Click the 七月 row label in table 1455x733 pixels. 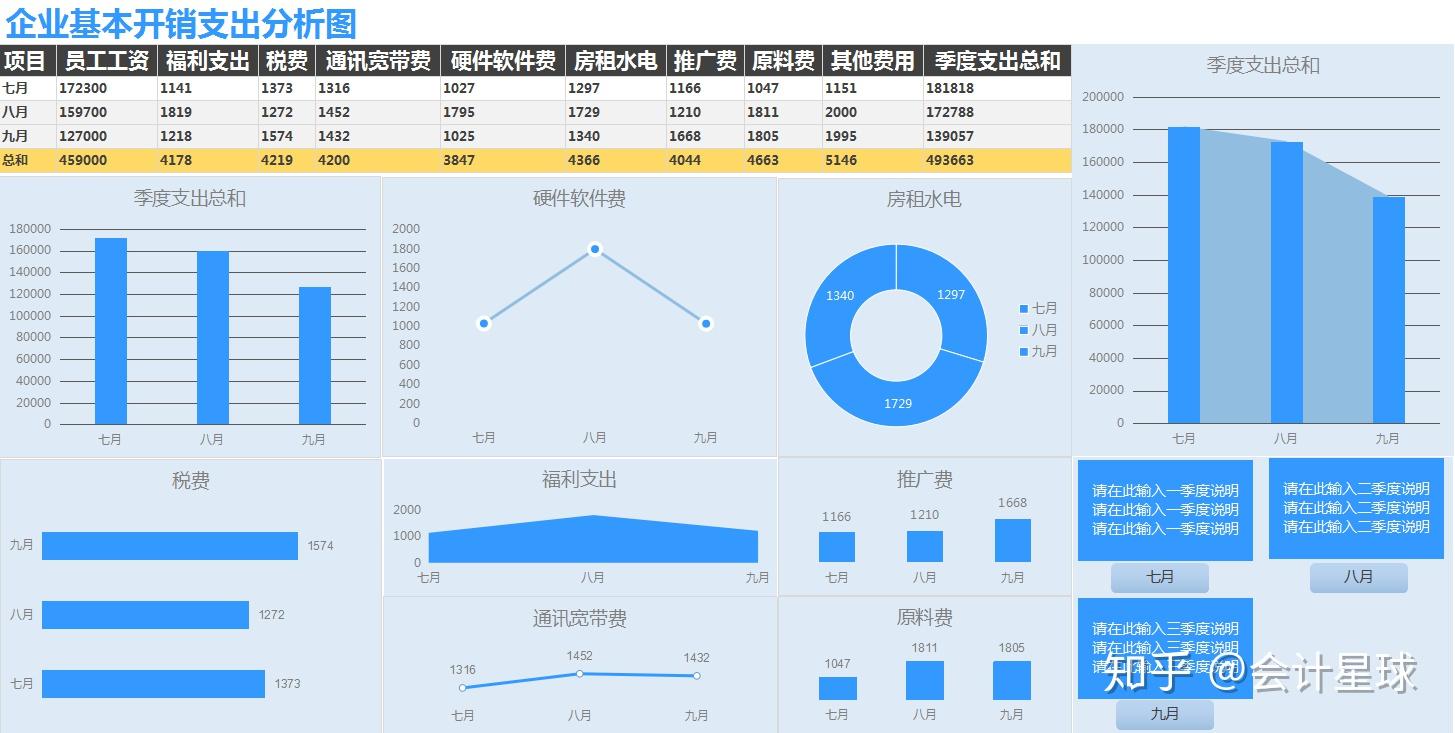(28, 88)
